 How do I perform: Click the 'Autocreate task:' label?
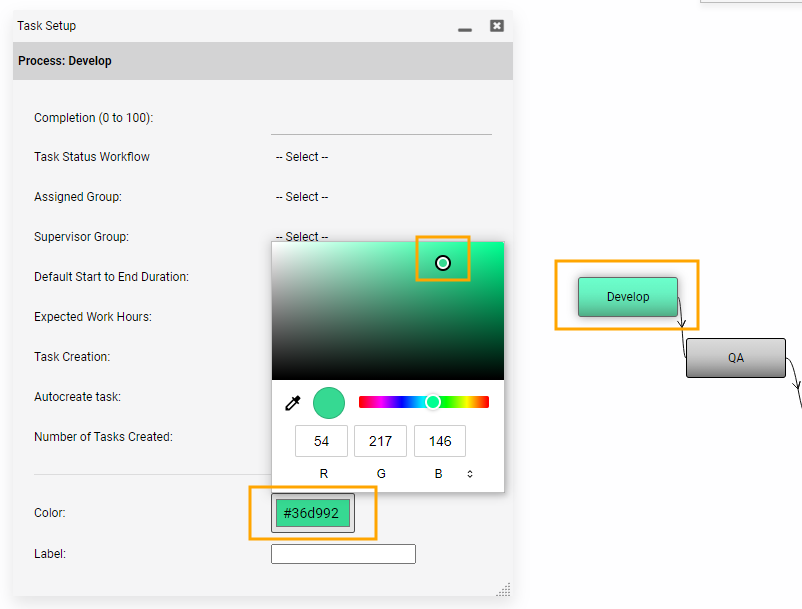[78, 397]
